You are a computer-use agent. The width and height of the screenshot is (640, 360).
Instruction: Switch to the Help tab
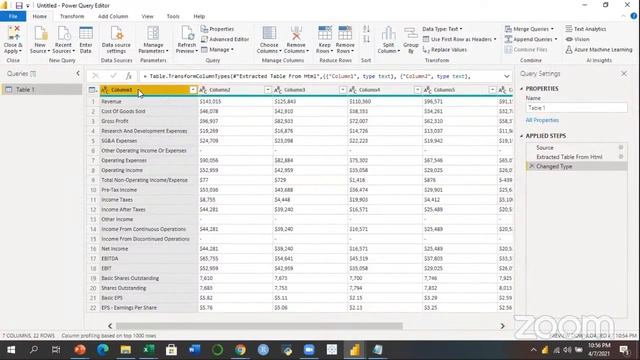click(x=199, y=16)
